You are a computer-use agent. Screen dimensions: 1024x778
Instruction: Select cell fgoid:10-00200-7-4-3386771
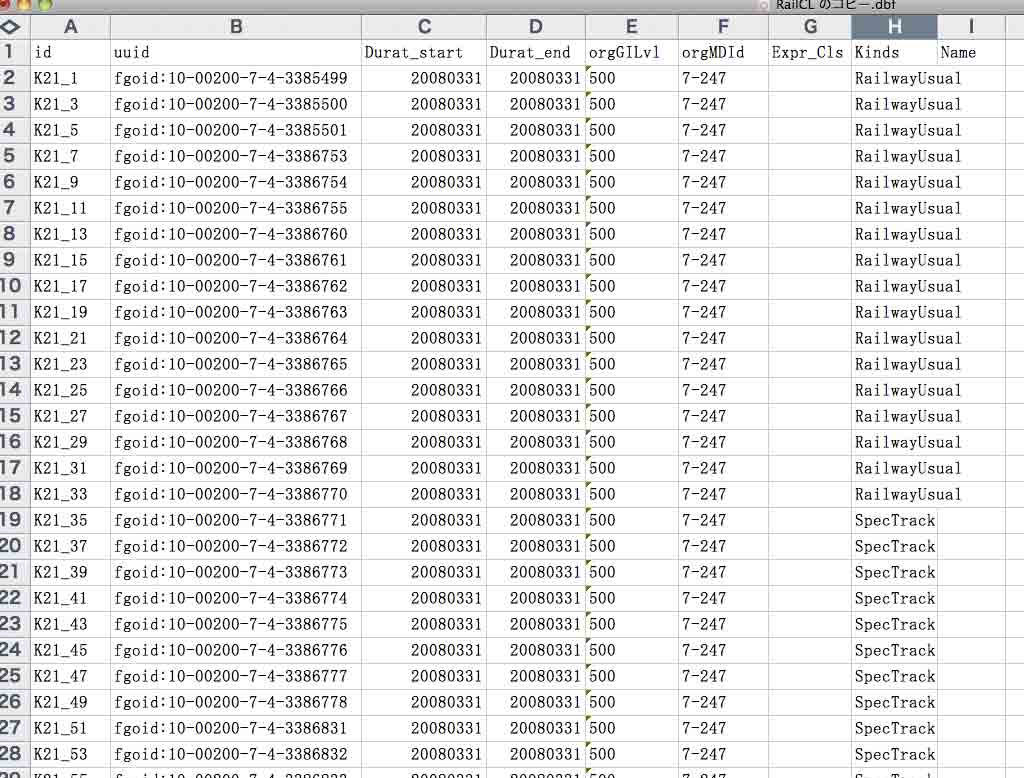click(236, 520)
